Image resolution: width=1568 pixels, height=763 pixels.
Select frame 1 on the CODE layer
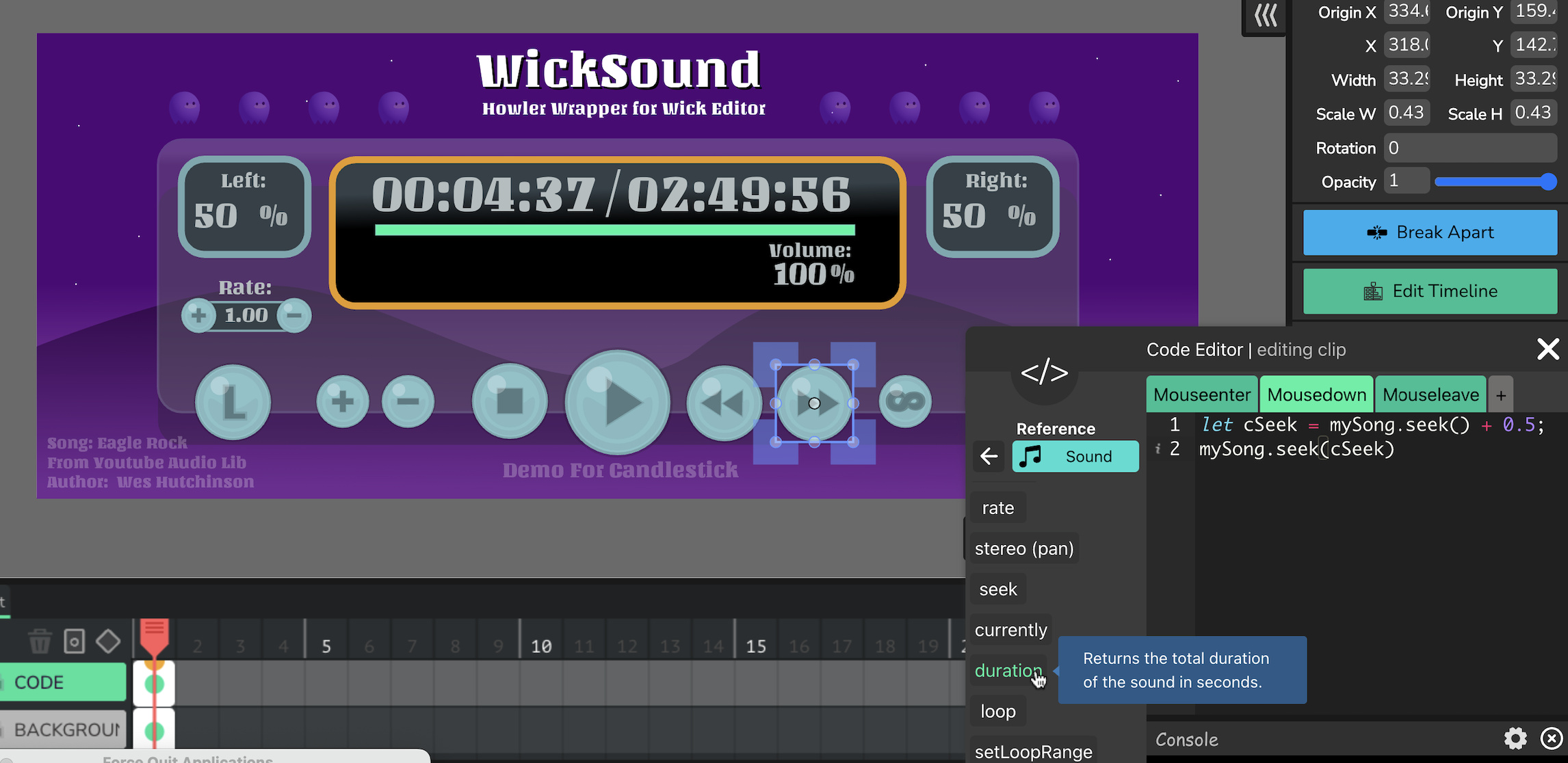(154, 683)
